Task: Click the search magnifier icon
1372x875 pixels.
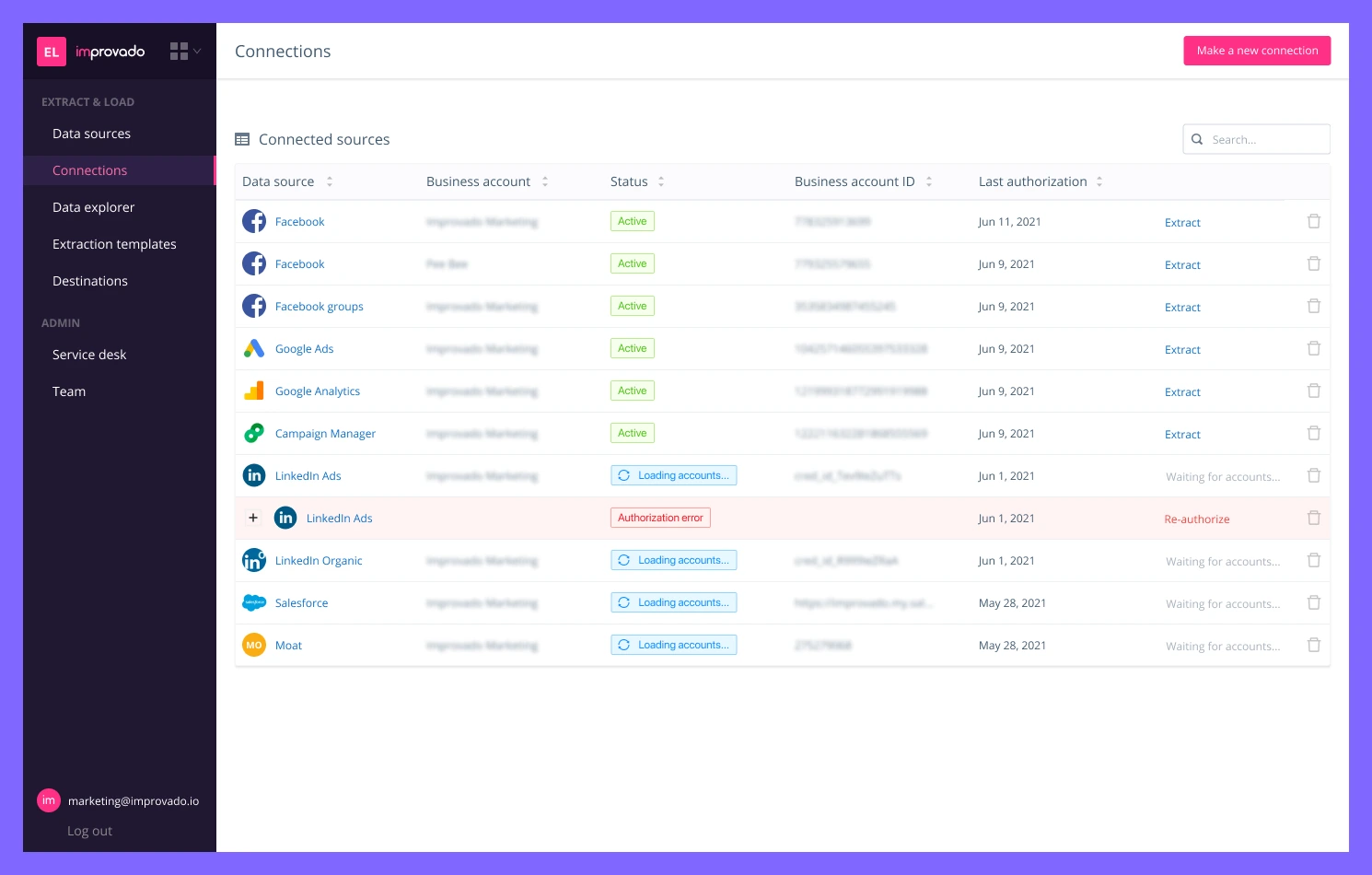Action: pyautogui.click(x=1197, y=139)
